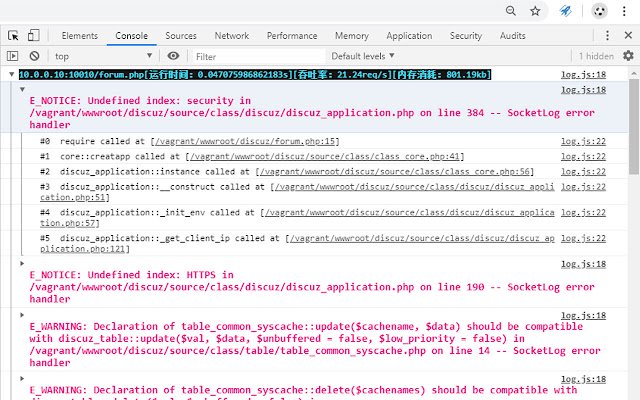Screen dimensions: 640x400
Task: Click the Filter input field
Action: [259, 56]
